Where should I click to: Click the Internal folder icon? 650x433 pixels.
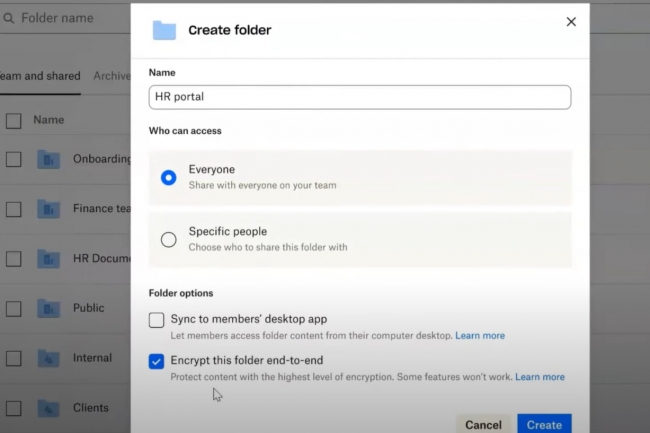[48, 357]
